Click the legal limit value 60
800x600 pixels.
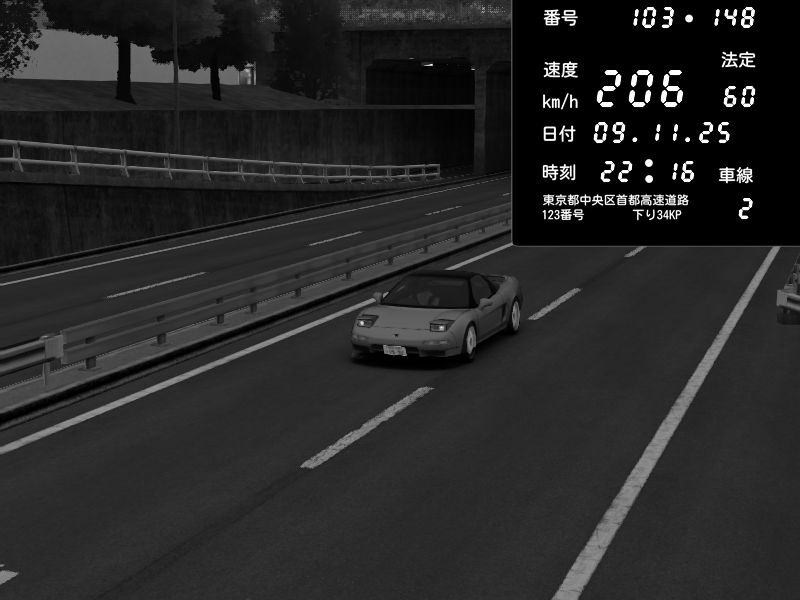coord(739,97)
